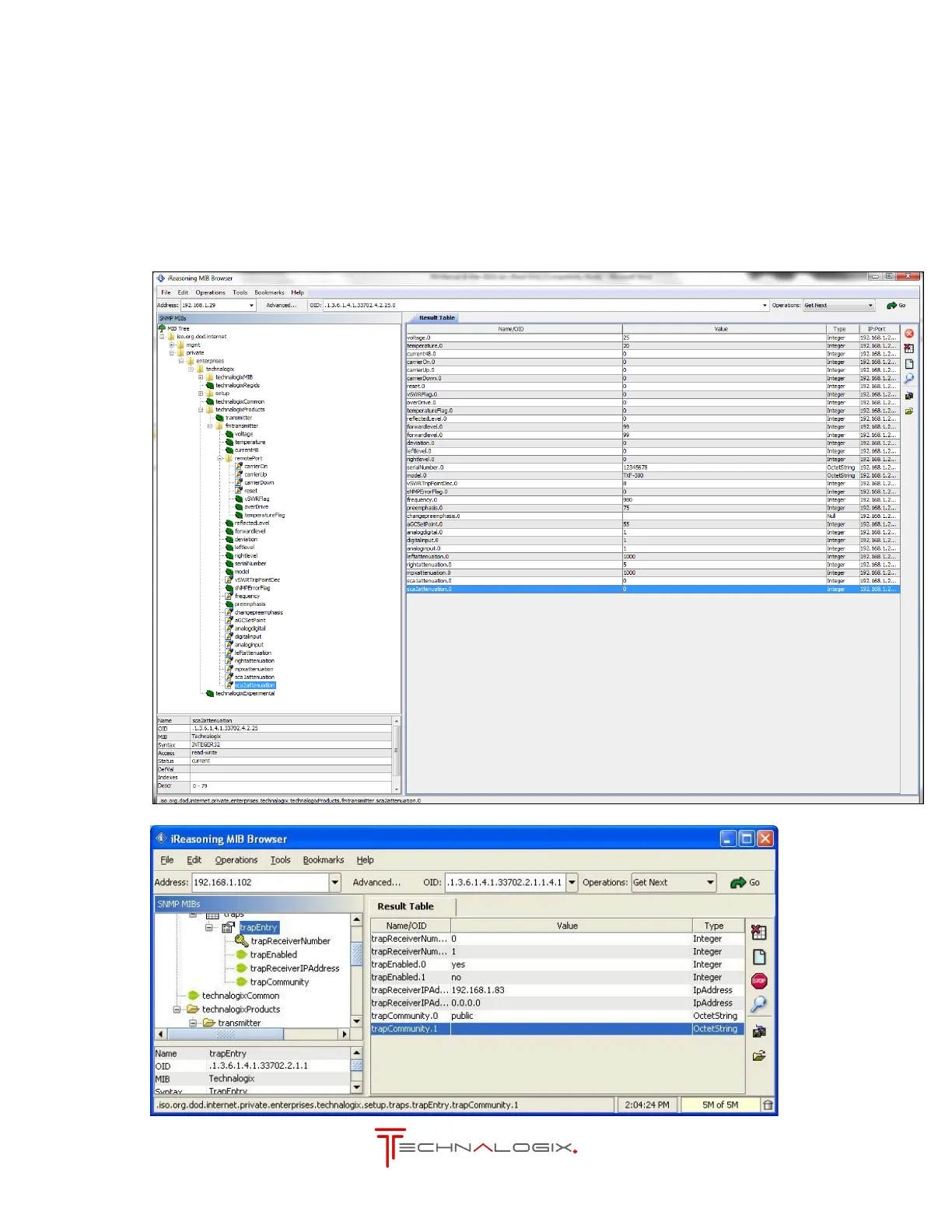Click Advanced... button next to address 192.168.1.102
This screenshot has height=1232, width=952.
[376, 883]
